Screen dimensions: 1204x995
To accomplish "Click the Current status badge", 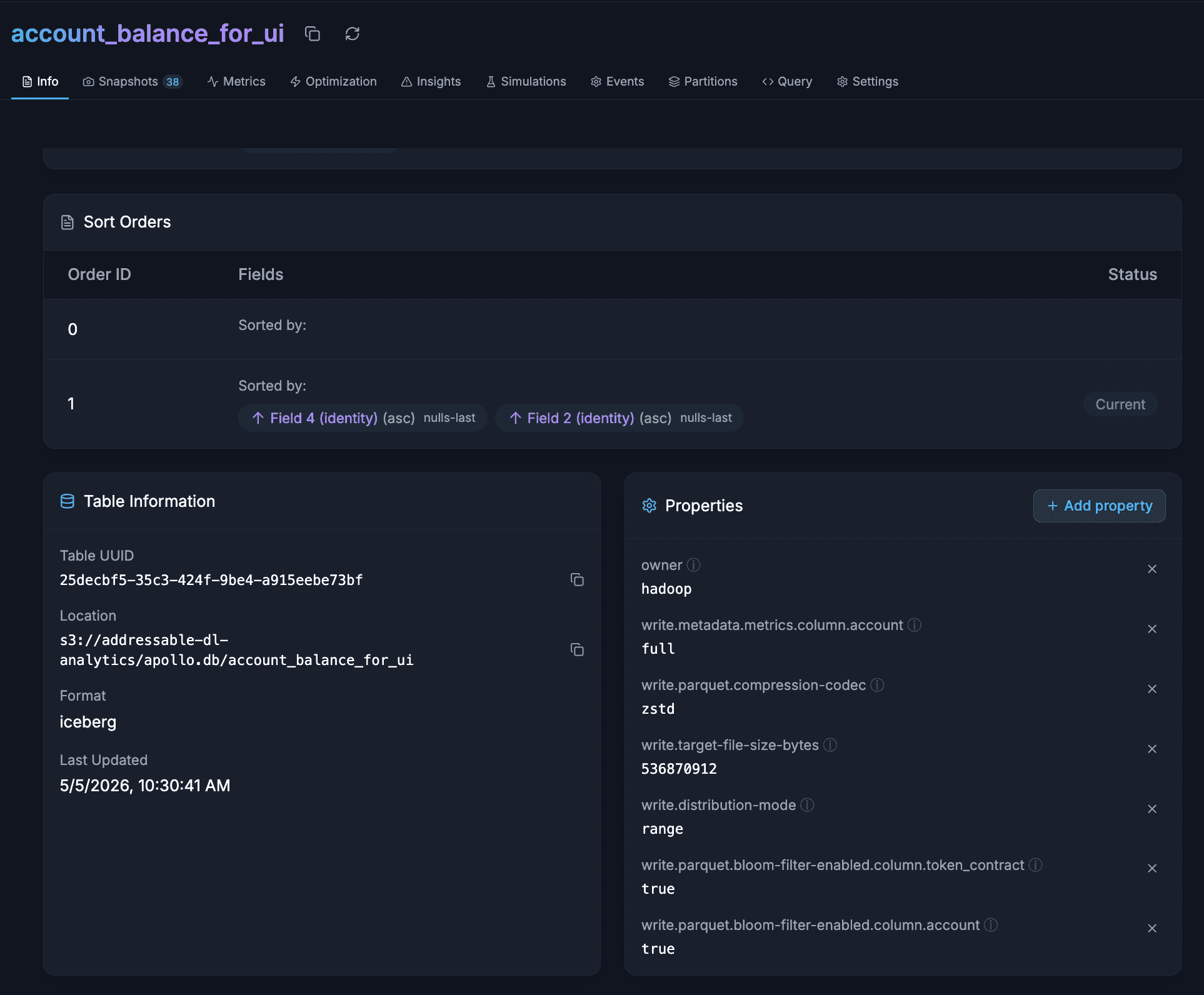I will [x=1120, y=404].
